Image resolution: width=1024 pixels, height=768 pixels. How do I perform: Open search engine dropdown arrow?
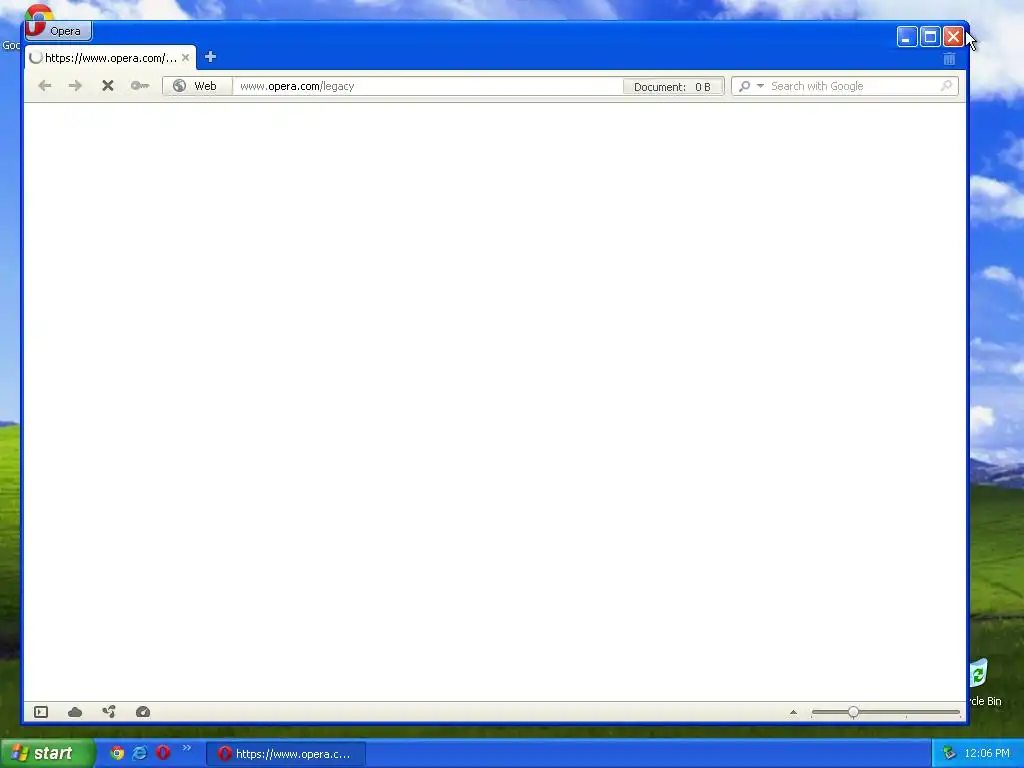(x=760, y=86)
